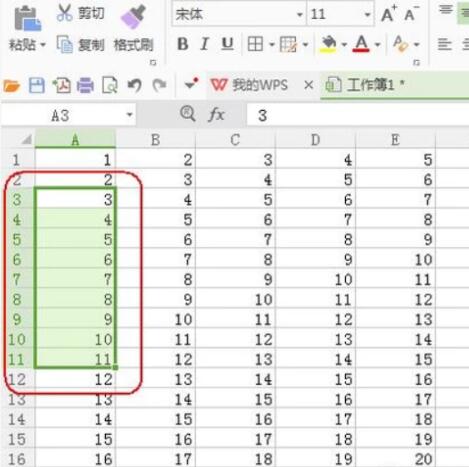Click the Copy (复制) icon
This screenshot has width=469, height=467.
tap(64, 44)
